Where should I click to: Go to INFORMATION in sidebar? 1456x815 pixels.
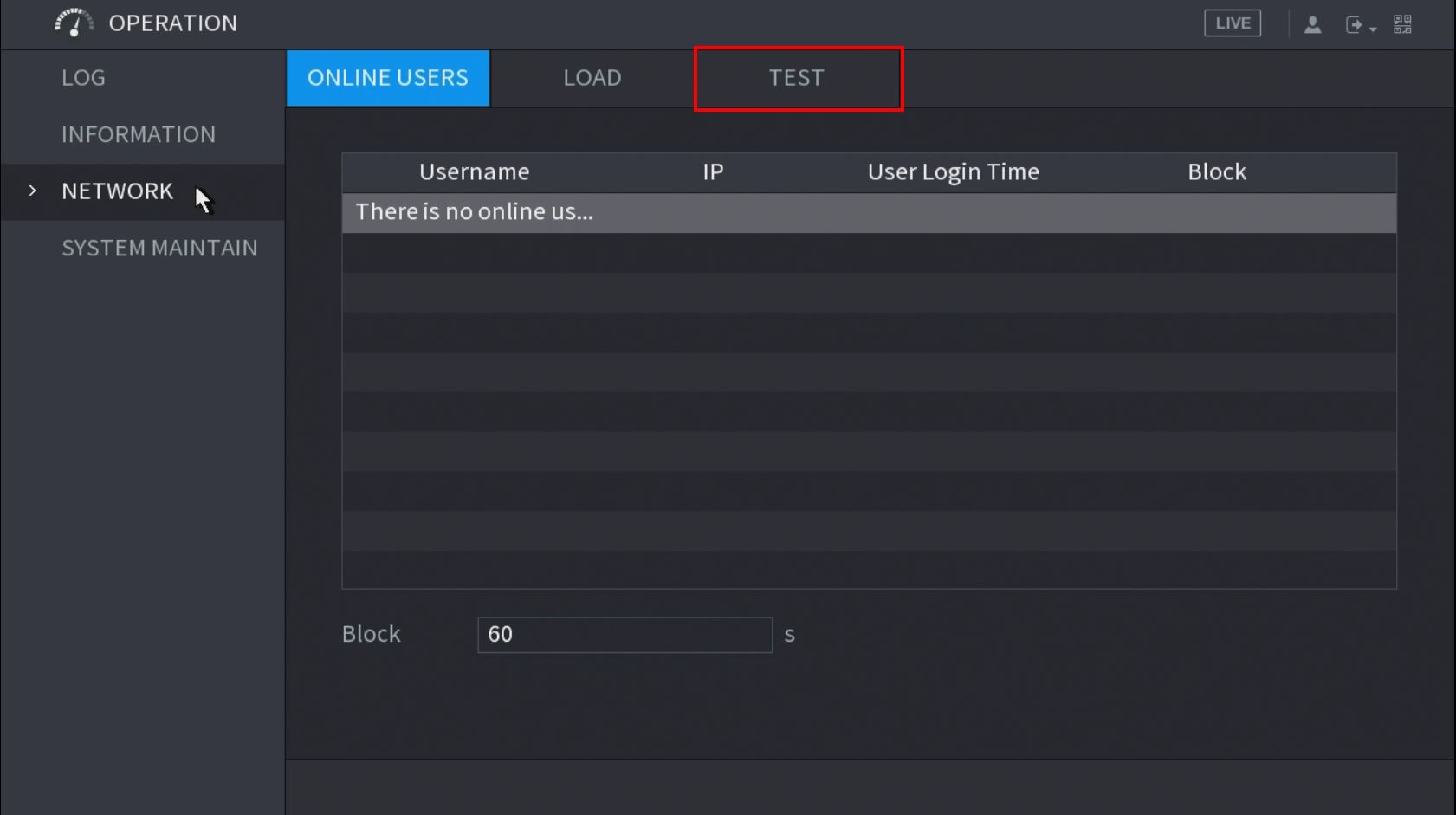click(139, 134)
